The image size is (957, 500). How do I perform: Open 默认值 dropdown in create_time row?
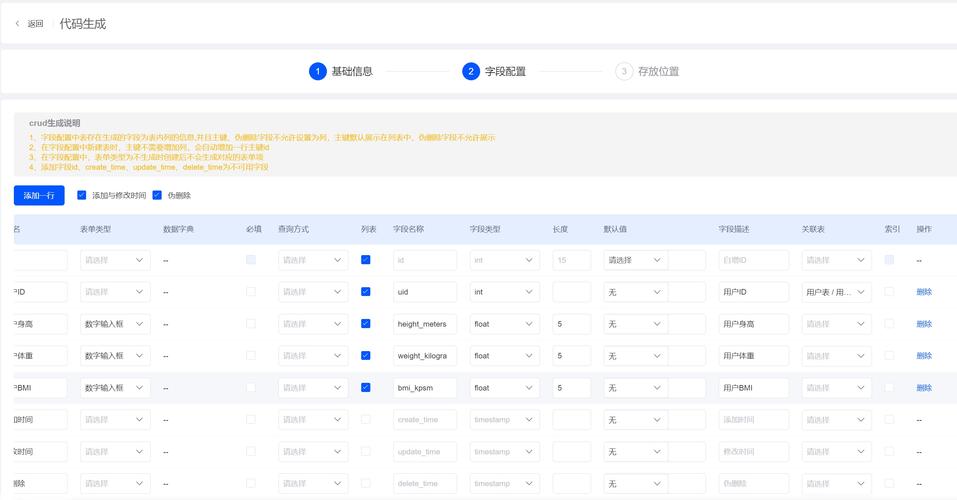[635, 419]
